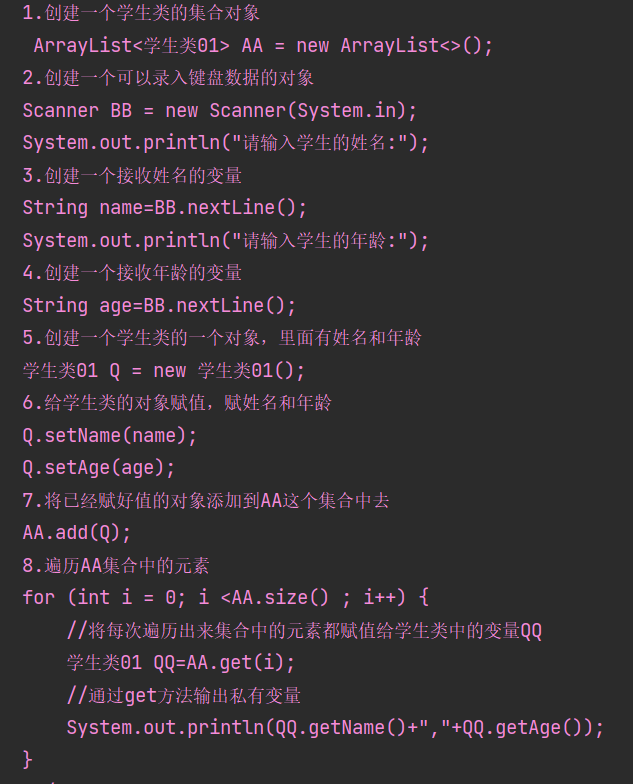The image size is (633, 784).
Task: Click the line creating student object Q
Action: click(x=164, y=370)
